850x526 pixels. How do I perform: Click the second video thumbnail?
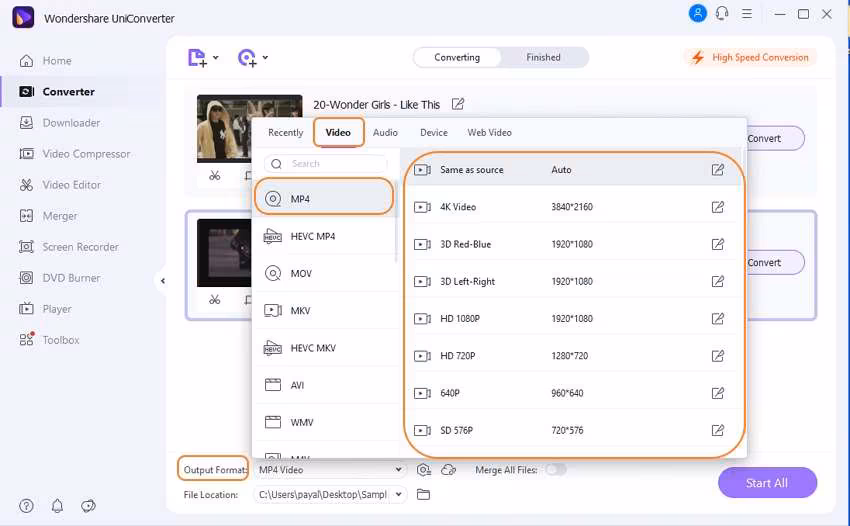point(224,253)
